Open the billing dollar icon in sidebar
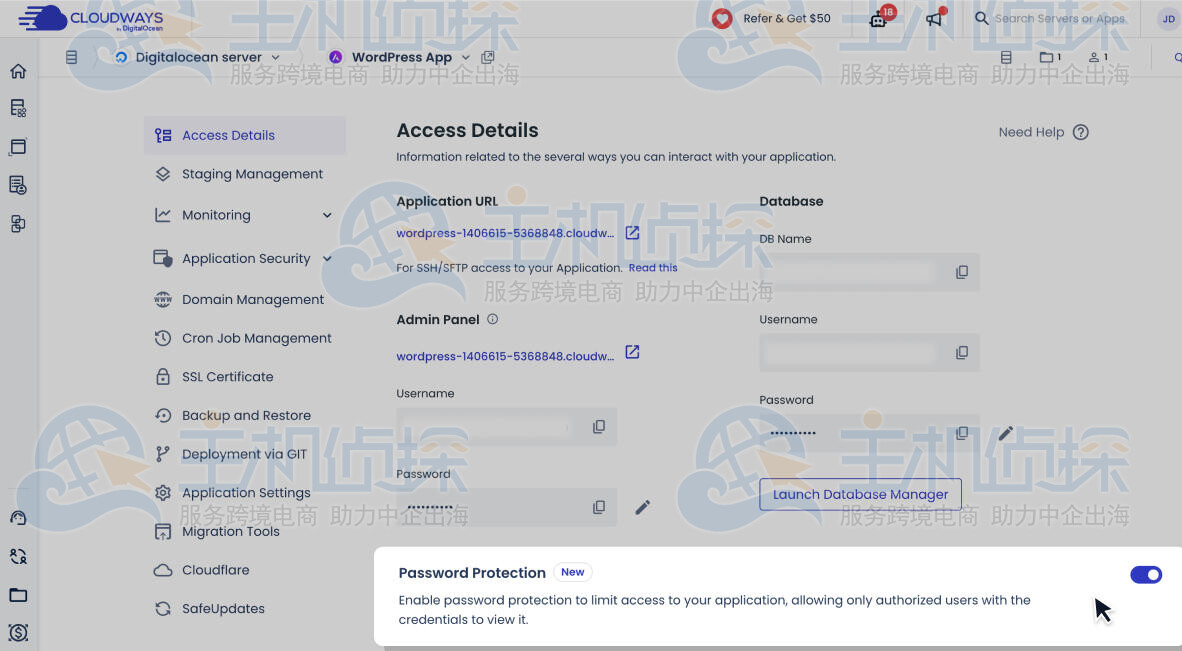Image resolution: width=1182 pixels, height=651 pixels. click(18, 632)
